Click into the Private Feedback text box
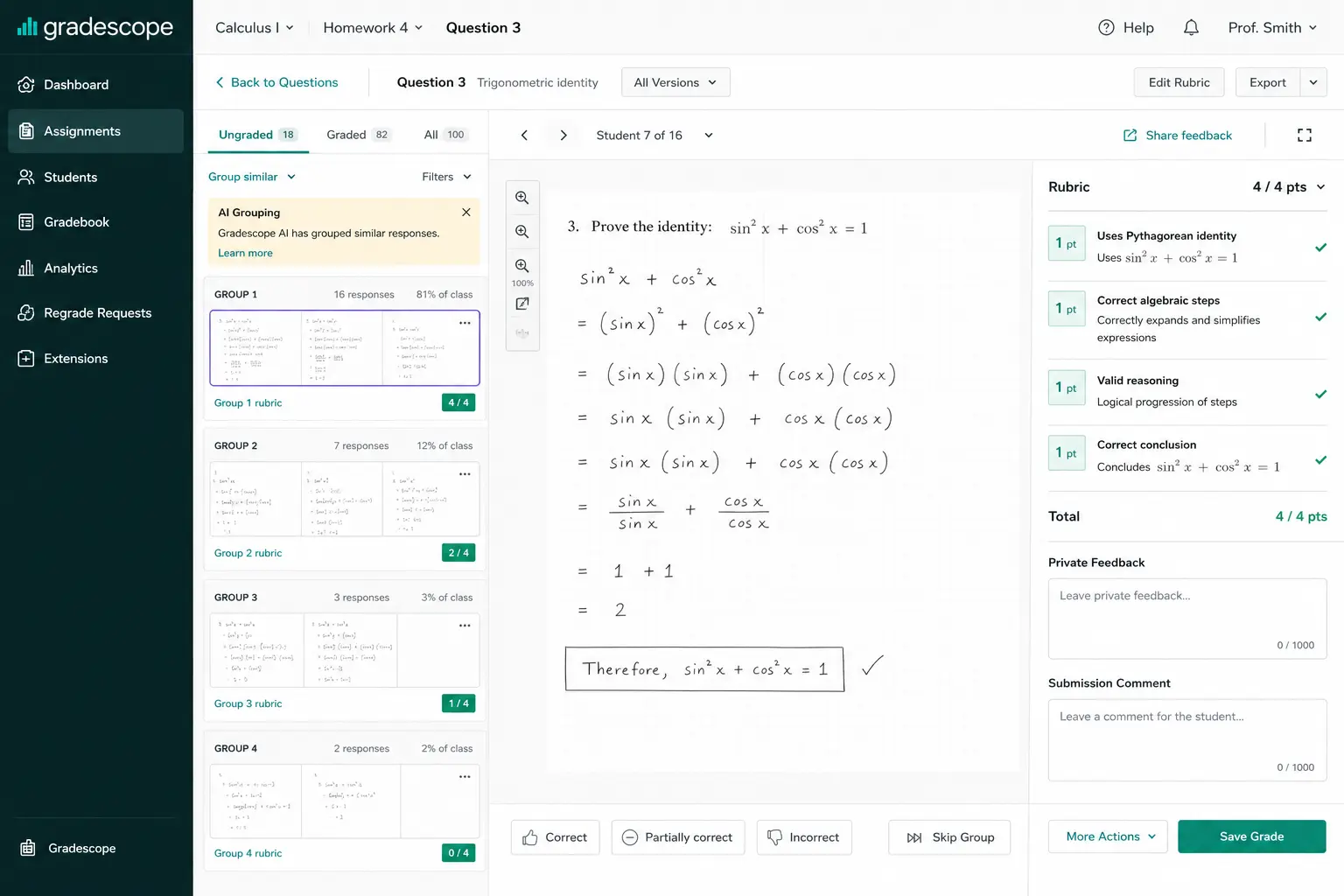 (x=1187, y=619)
